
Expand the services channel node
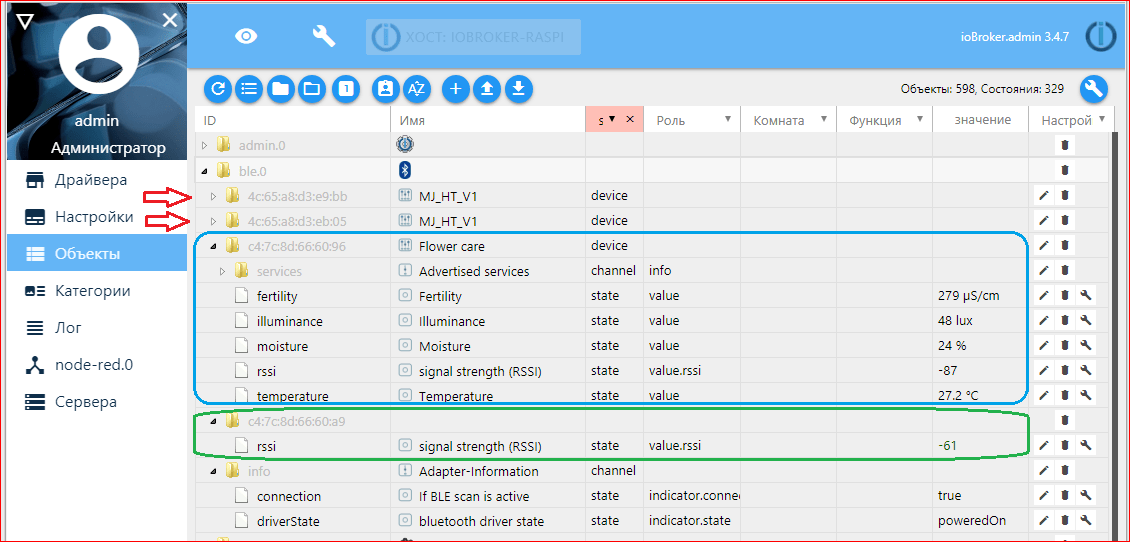point(222,271)
